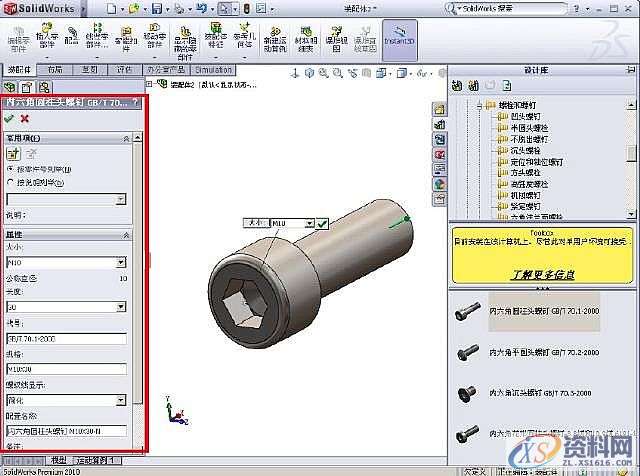Click the Zoom to Fit magnifier icon
The width and height of the screenshot is (640, 476).
[323, 73]
